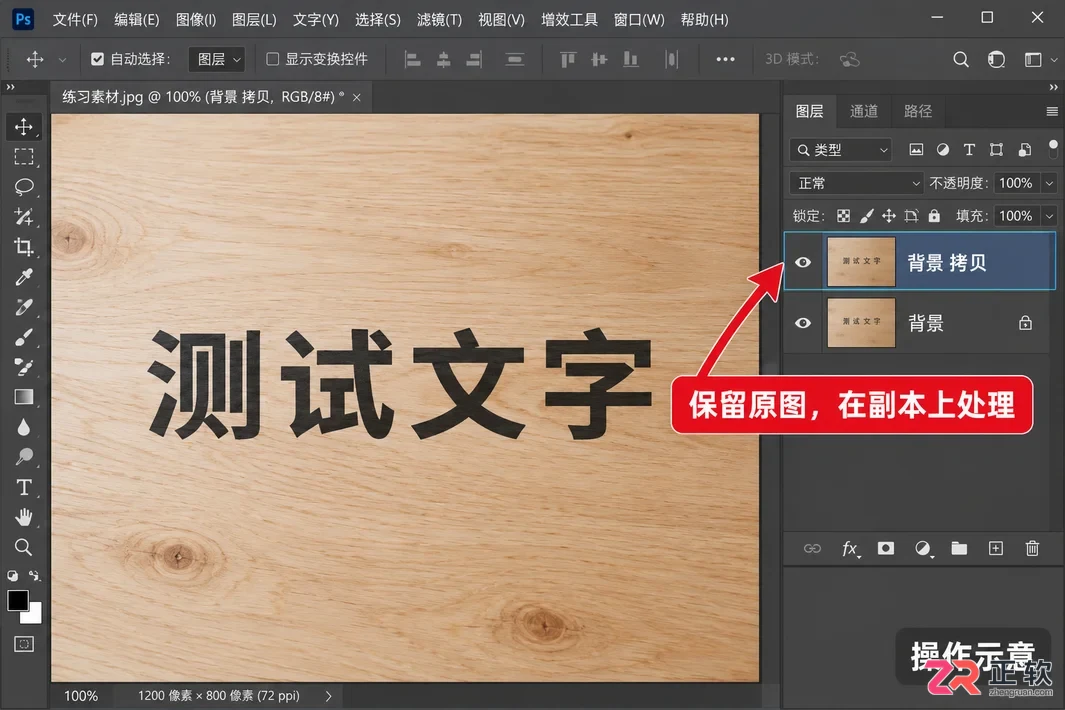Enable the 显示变换控件 checkbox

click(x=272, y=59)
